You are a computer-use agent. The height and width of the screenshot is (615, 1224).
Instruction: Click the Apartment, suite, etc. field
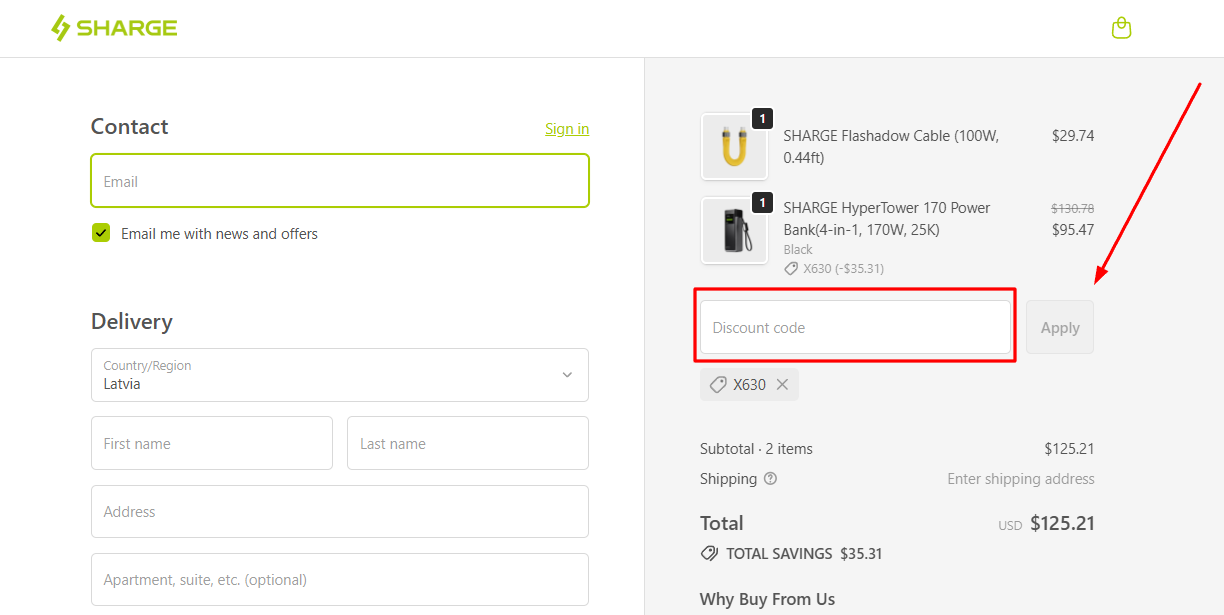[x=340, y=579]
